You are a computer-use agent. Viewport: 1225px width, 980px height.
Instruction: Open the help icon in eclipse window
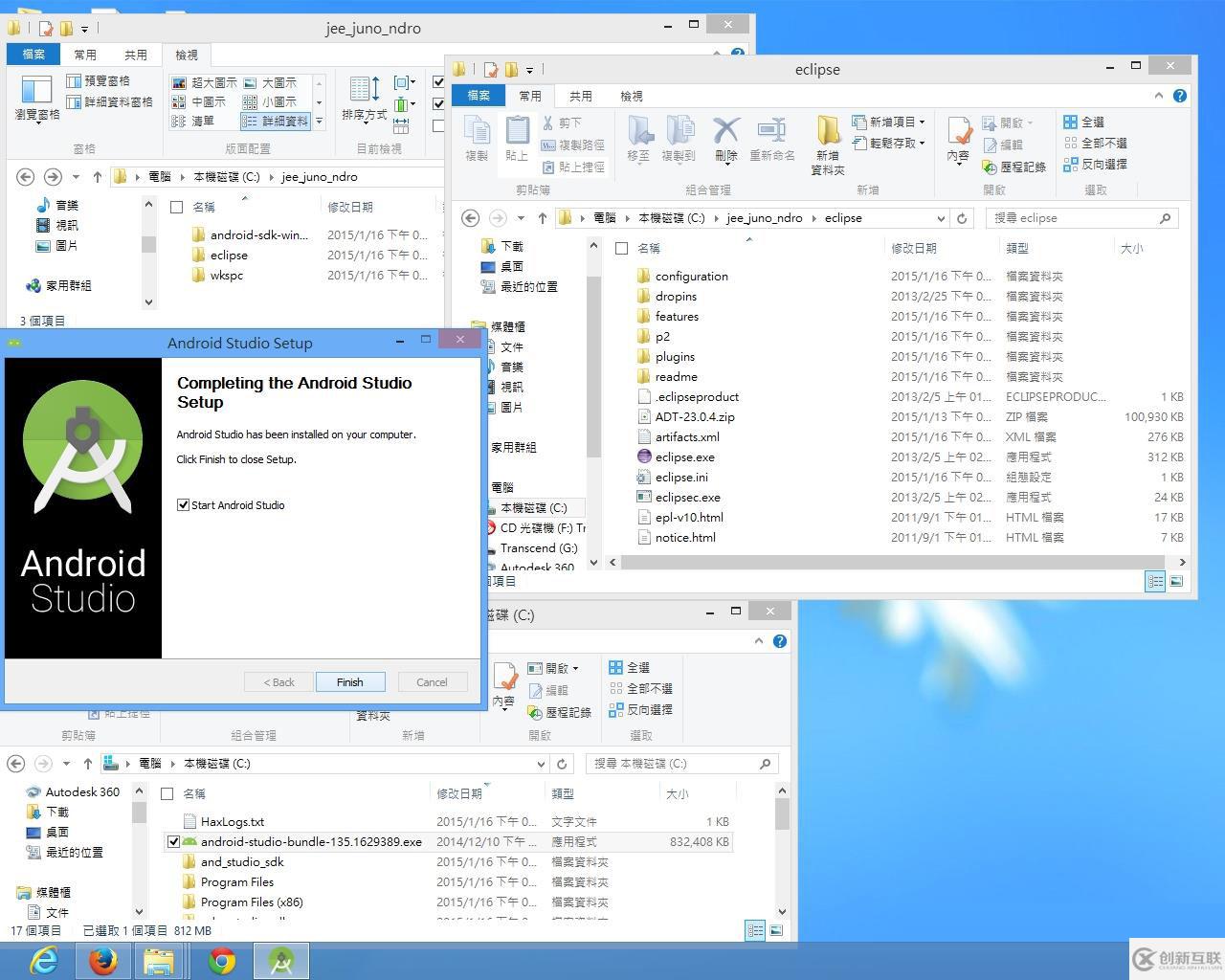click(1180, 96)
